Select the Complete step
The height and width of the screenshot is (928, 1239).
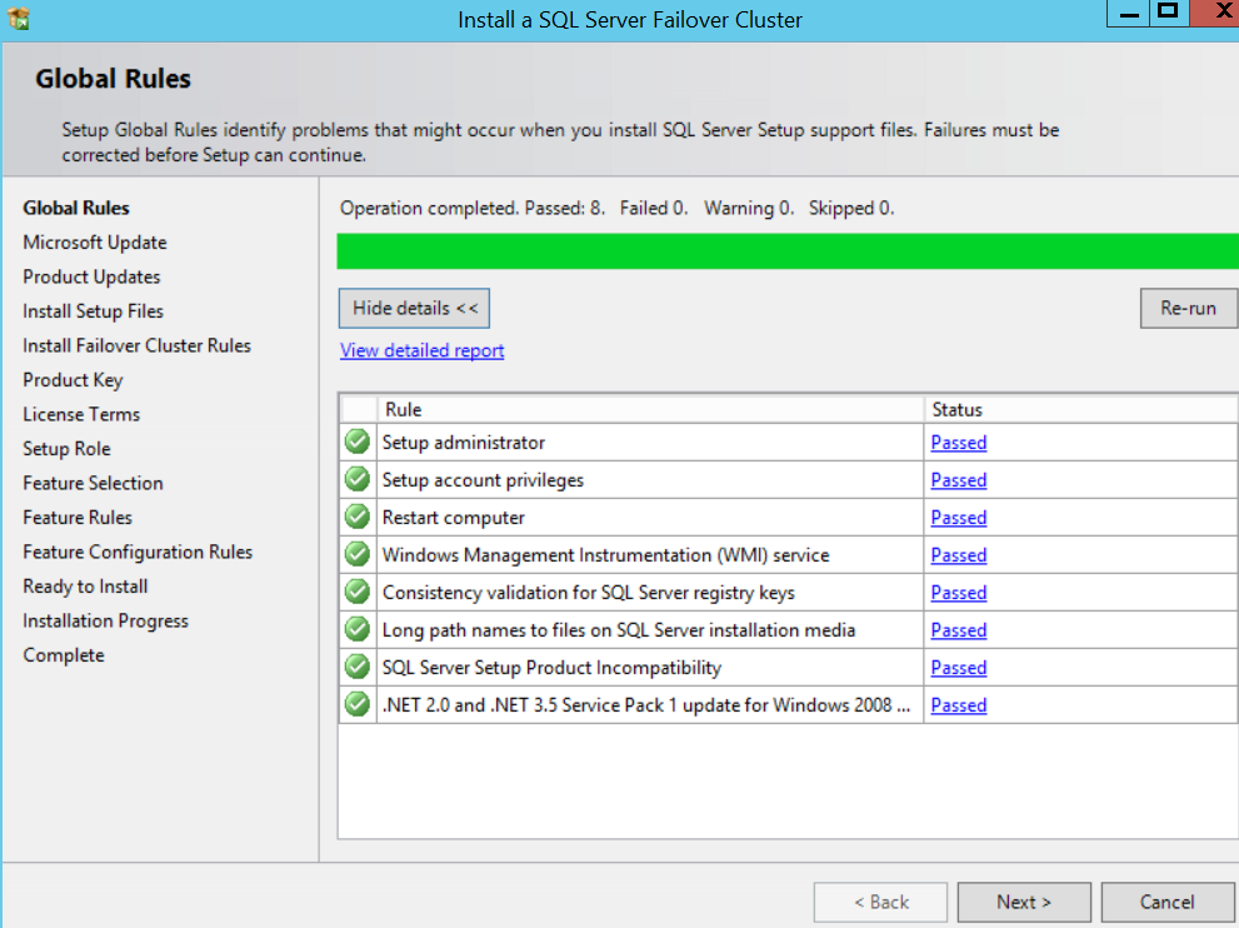(x=64, y=655)
